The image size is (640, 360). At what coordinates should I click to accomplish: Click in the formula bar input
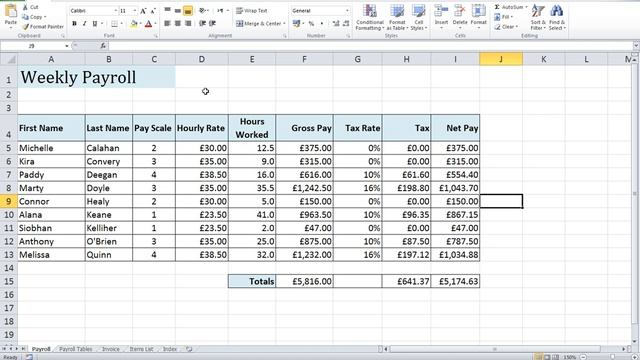pyautogui.click(x=371, y=46)
